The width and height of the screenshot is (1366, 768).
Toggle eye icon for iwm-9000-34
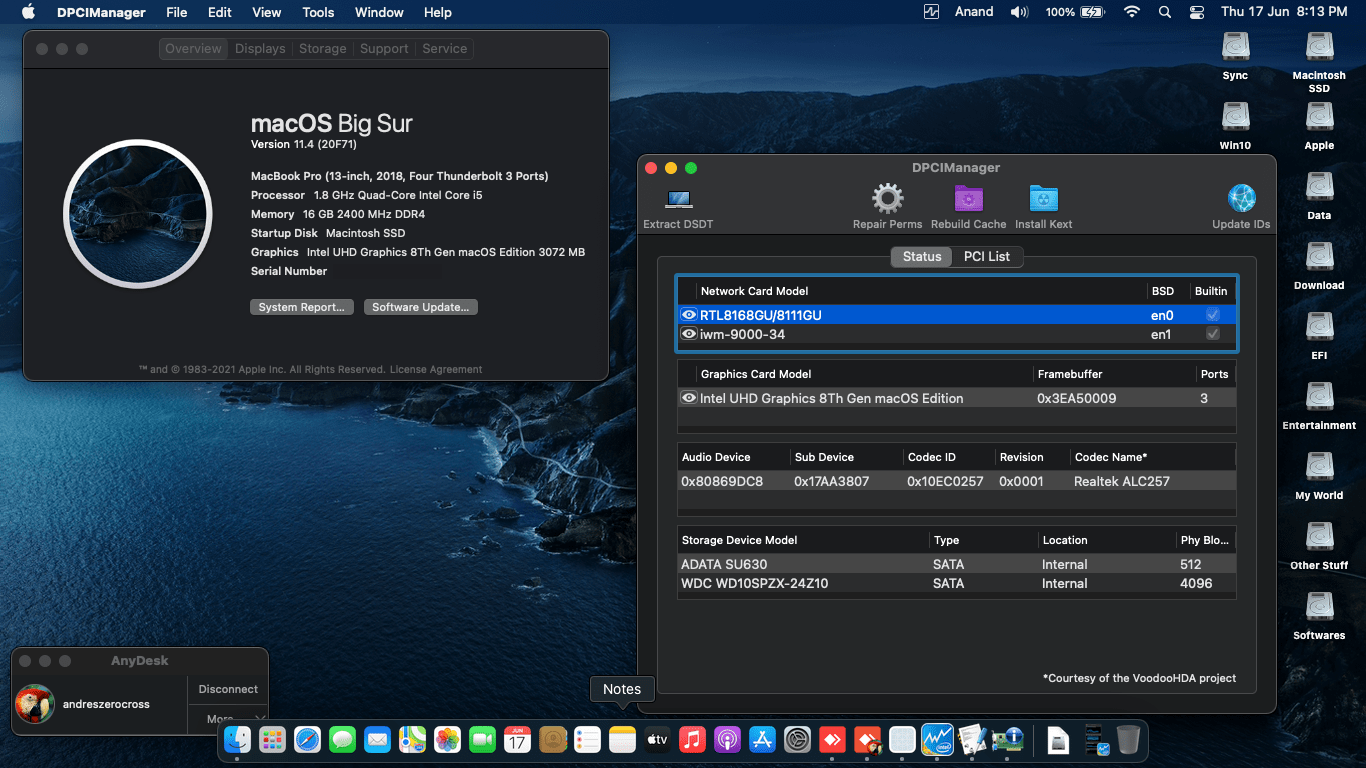689,334
